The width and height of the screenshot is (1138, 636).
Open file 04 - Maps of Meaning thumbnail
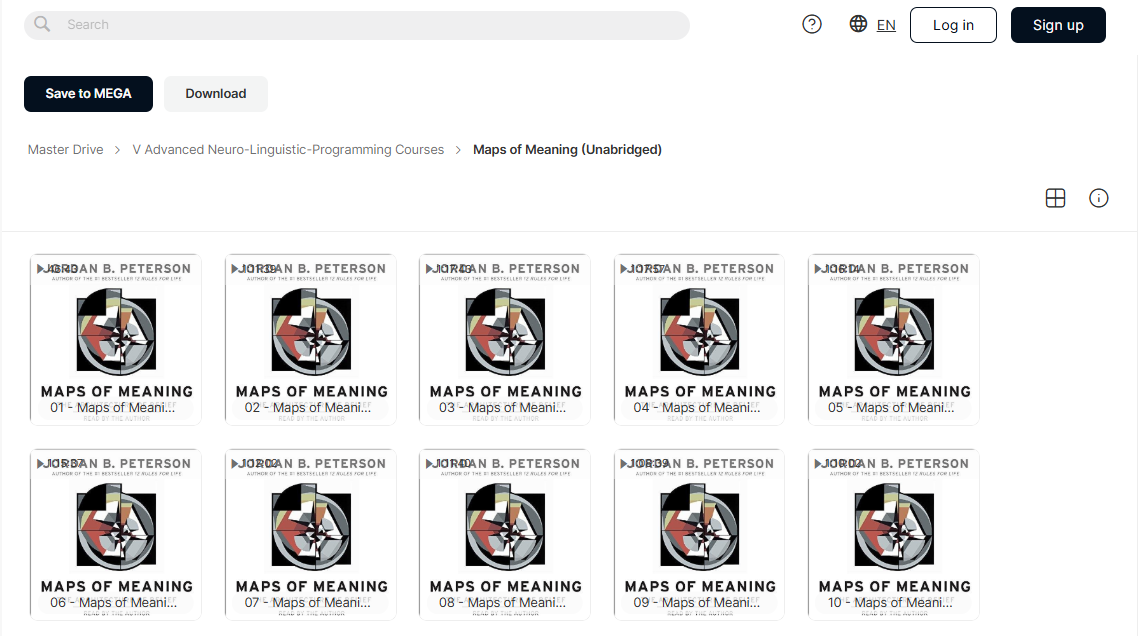[x=700, y=339]
